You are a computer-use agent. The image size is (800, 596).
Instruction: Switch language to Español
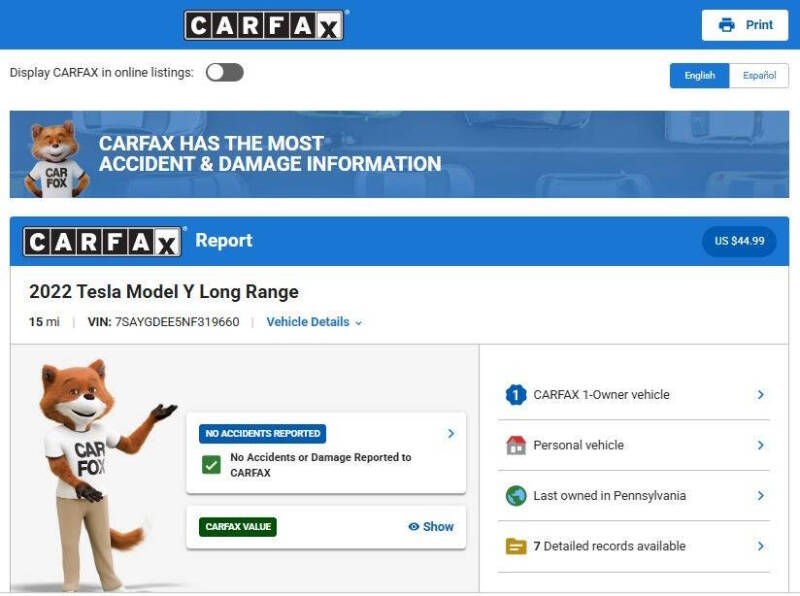click(x=759, y=76)
